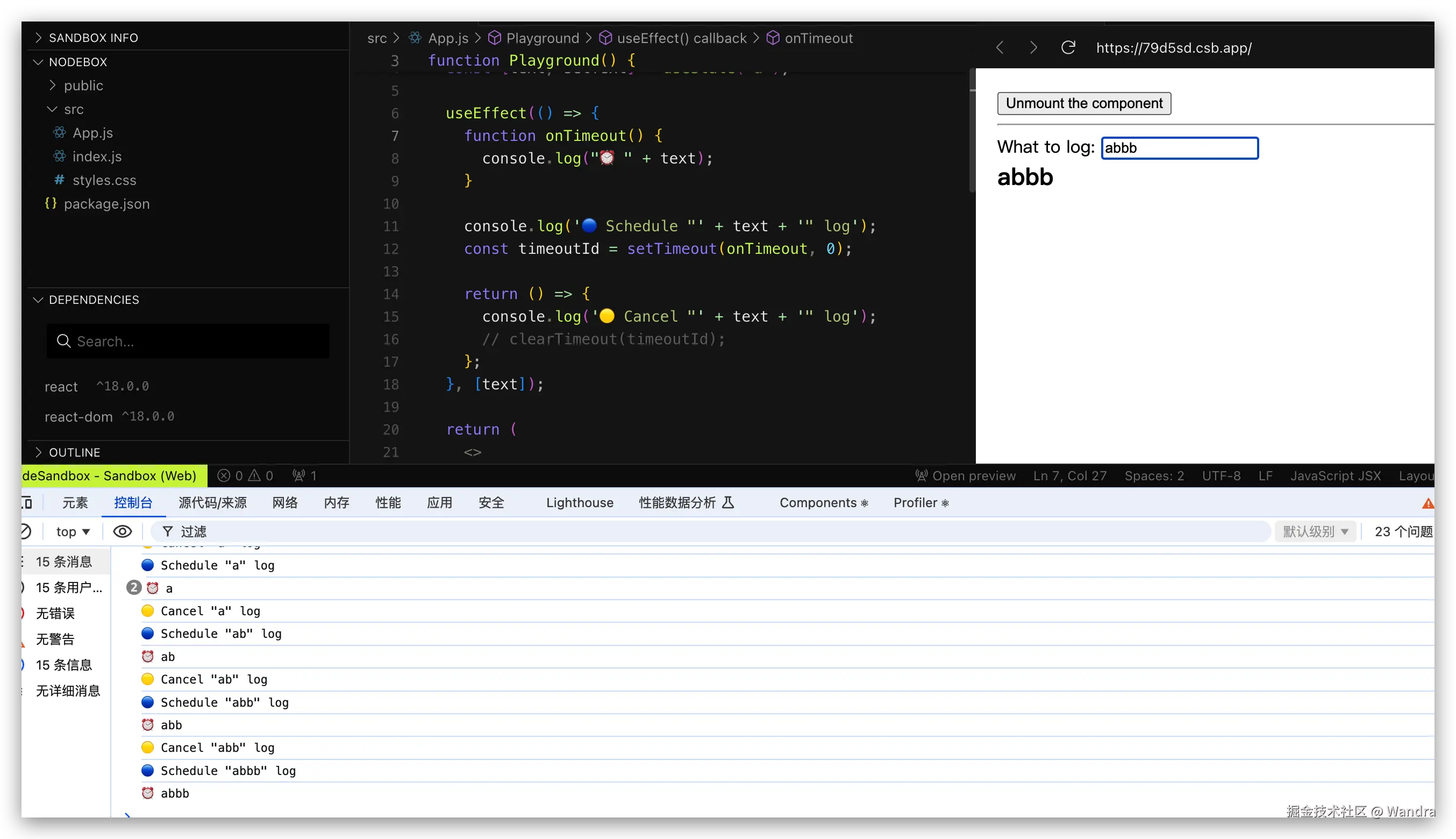Screen dimensions: 1456x839
Task: Open the default log level dropdown
Action: click(1315, 531)
